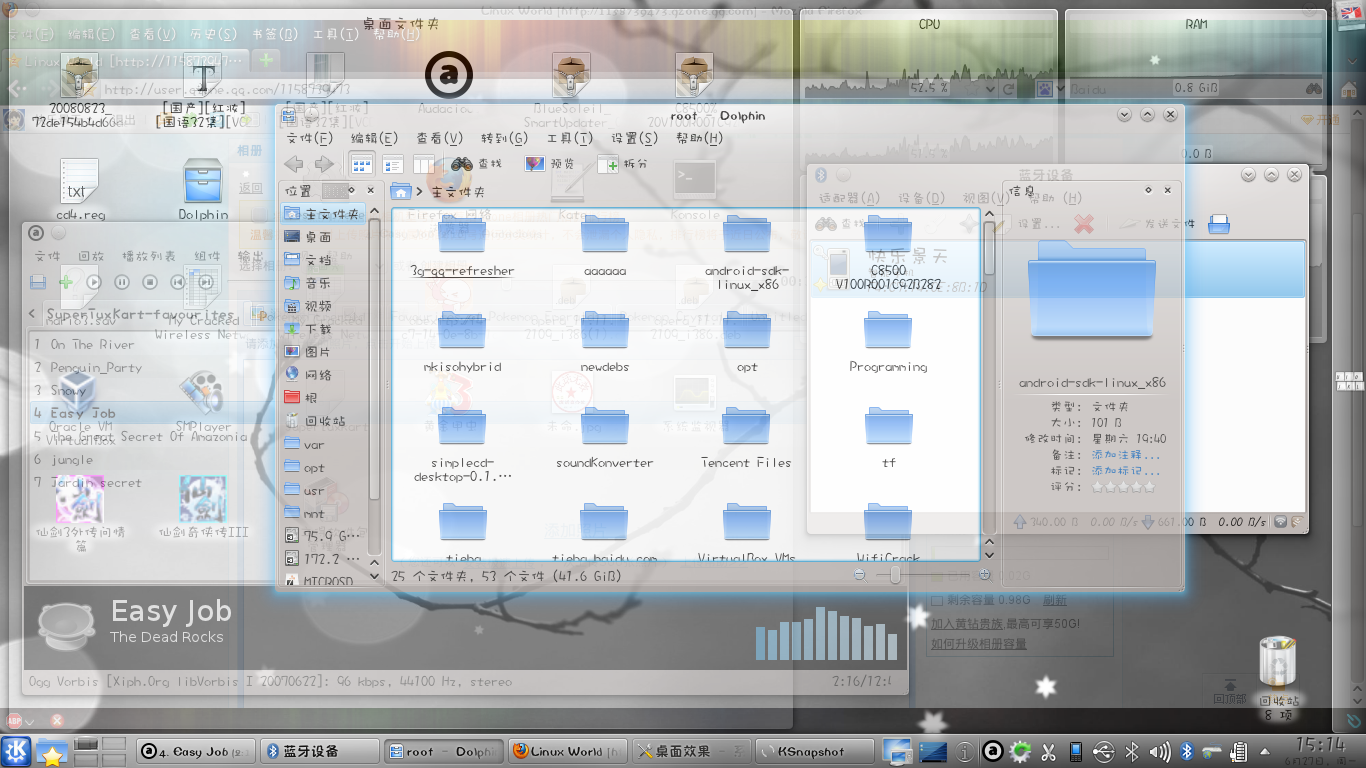Select 回收站 in Dolphin places panel

[324, 421]
